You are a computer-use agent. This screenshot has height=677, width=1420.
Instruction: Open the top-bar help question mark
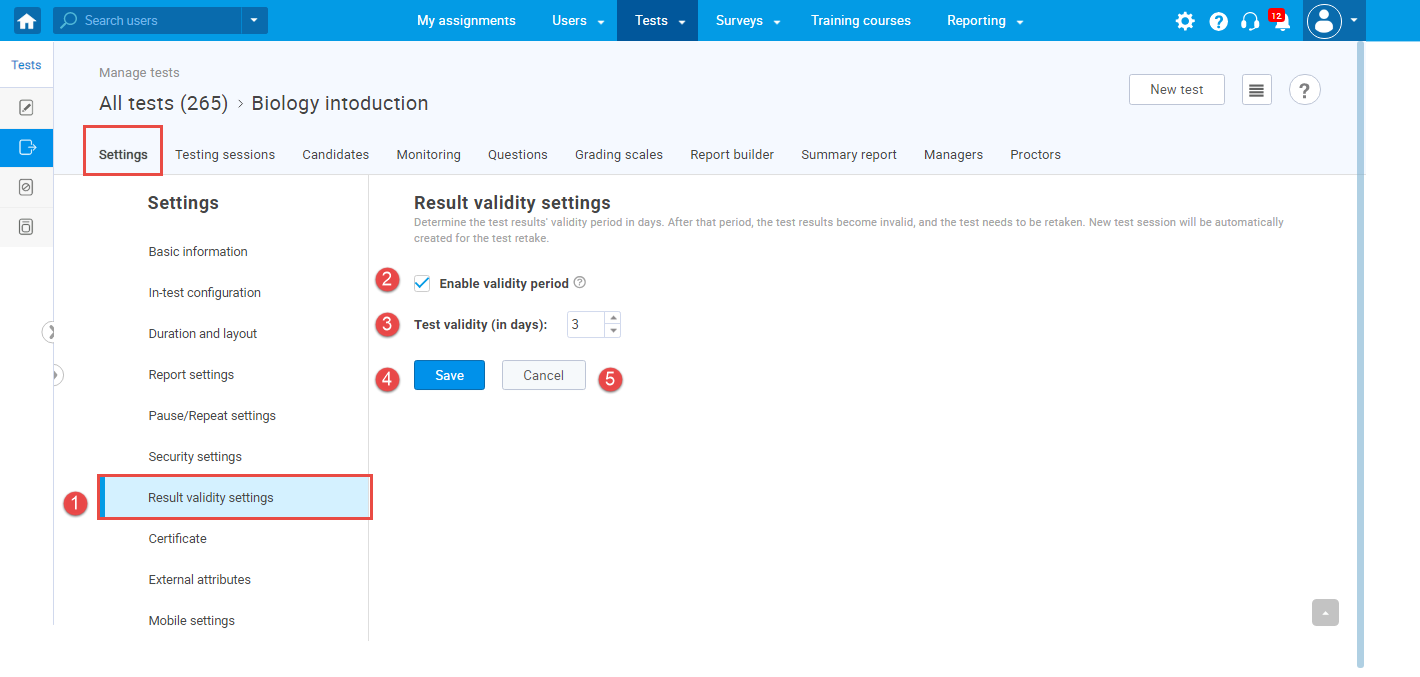coord(1218,21)
